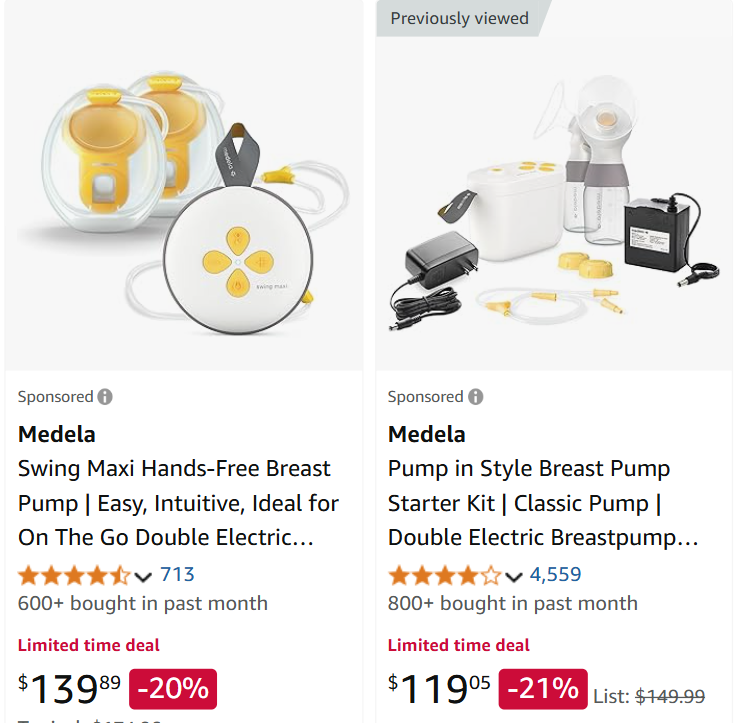740x723 pixels.
Task: Click the $119.05 price
Action: click(440, 688)
